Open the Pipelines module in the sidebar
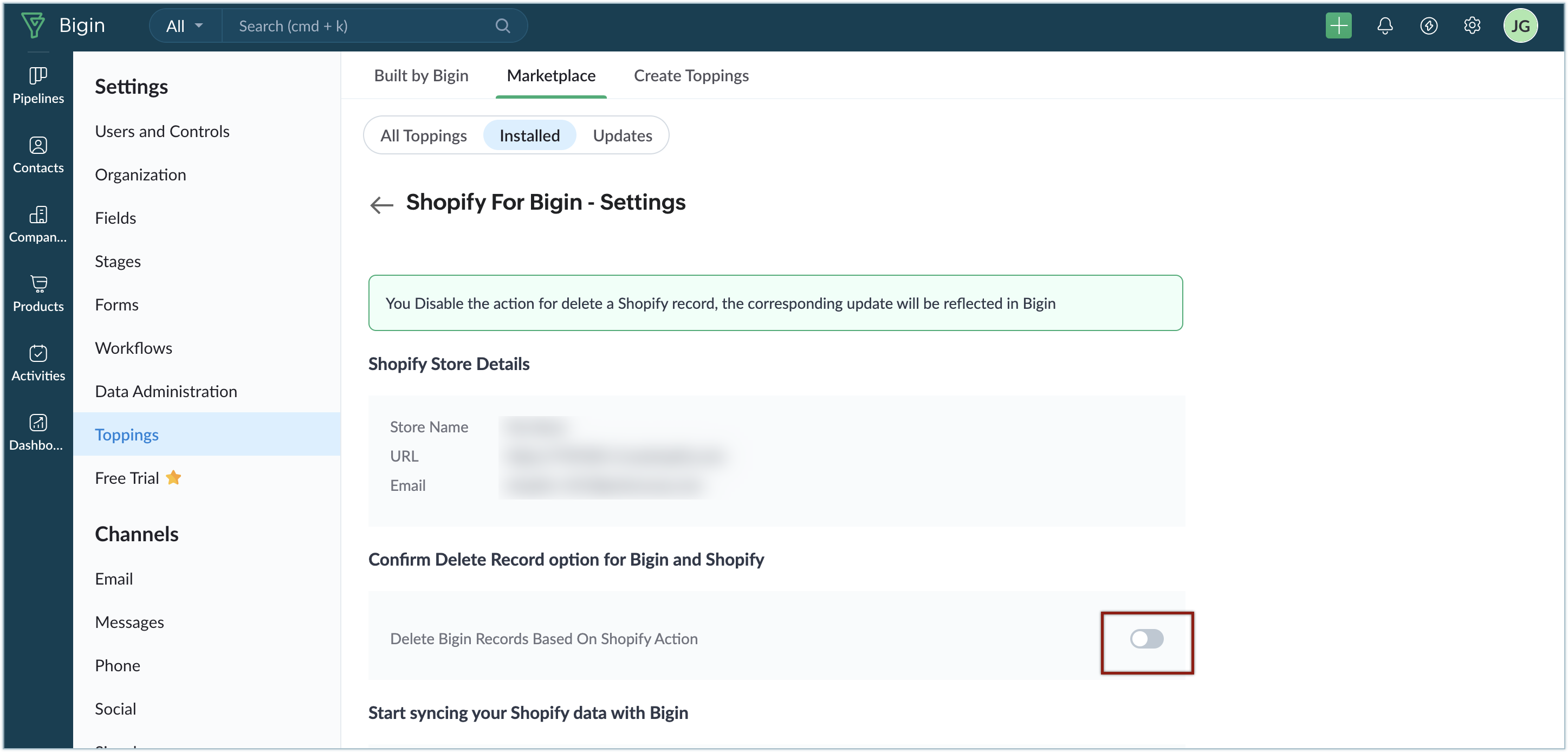1568x752 pixels. [38, 86]
